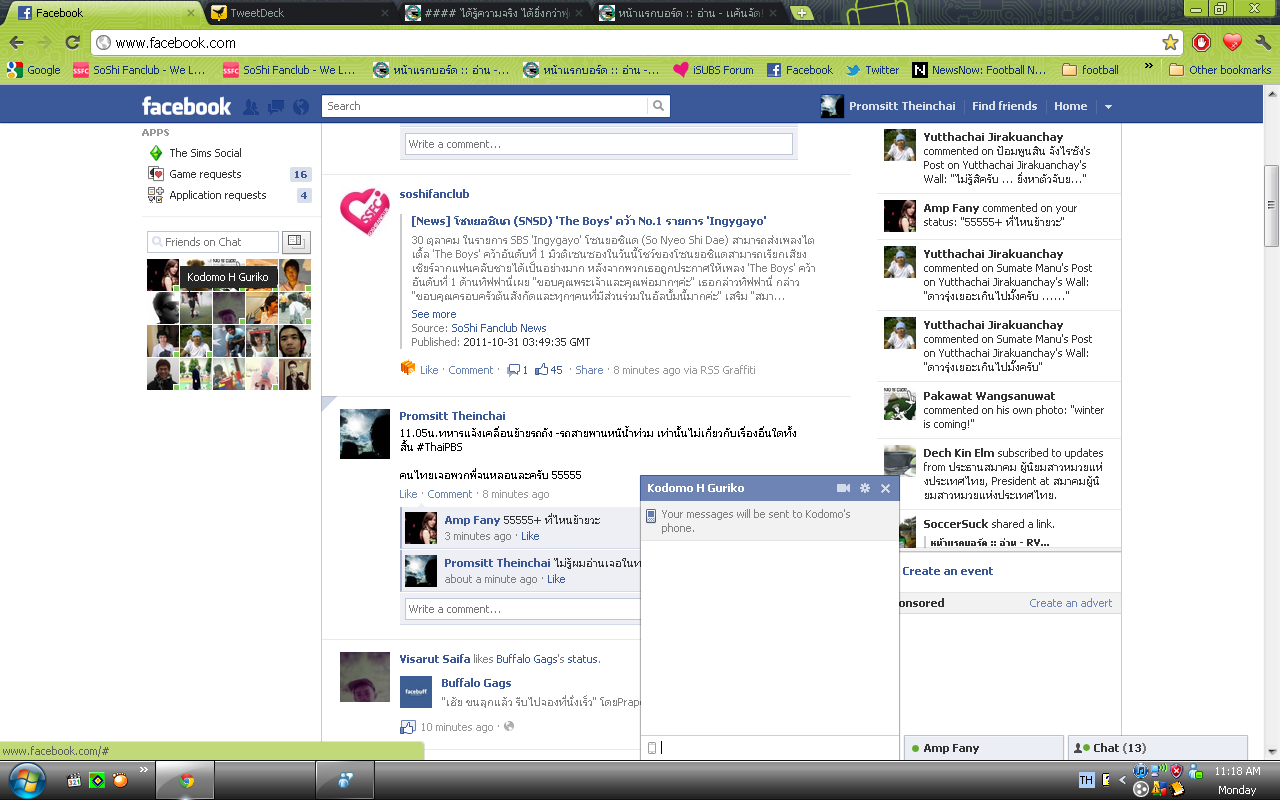Click the thumbs-up 45 likes count
Screen dimensions: 1280x800
coord(549,370)
